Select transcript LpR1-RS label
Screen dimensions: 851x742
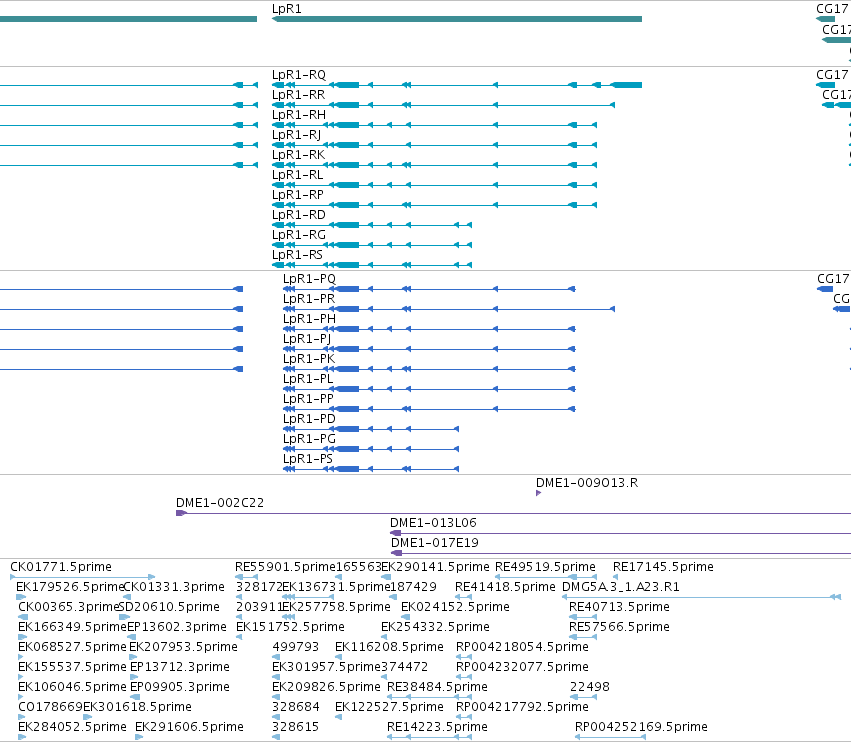pos(297,255)
